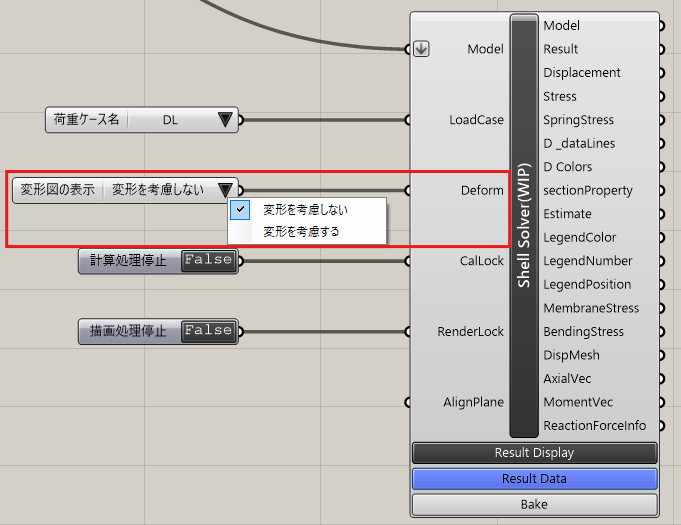
Task: Click the Deform input label
Action: [482, 190]
